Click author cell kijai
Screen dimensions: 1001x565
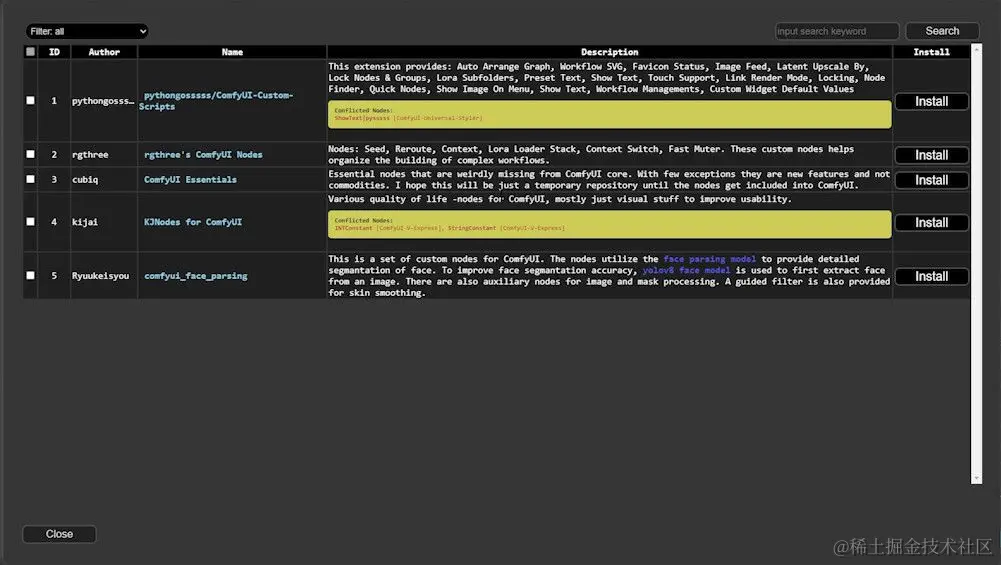85,222
